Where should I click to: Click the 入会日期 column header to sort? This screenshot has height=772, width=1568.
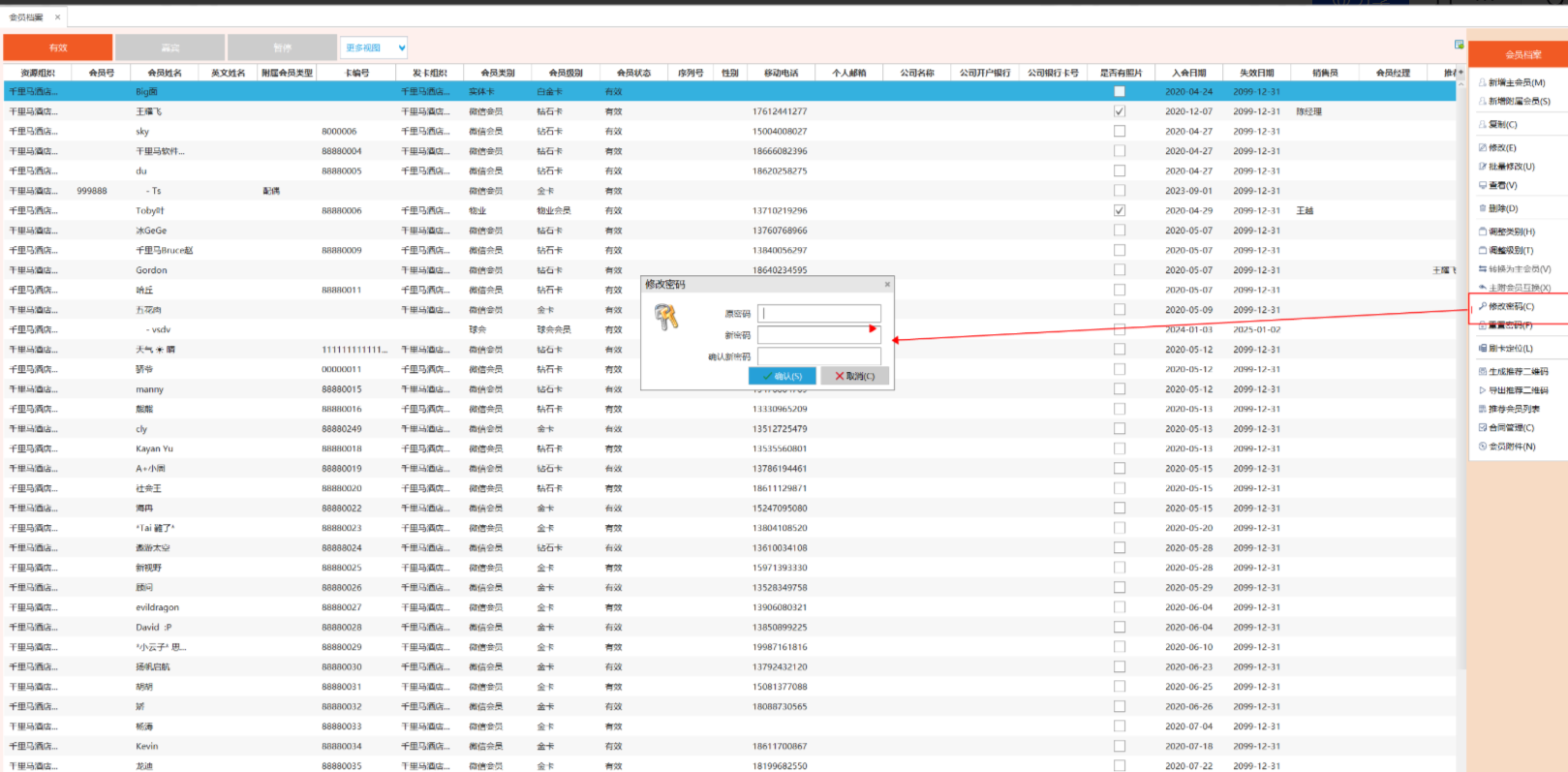[x=1188, y=73]
